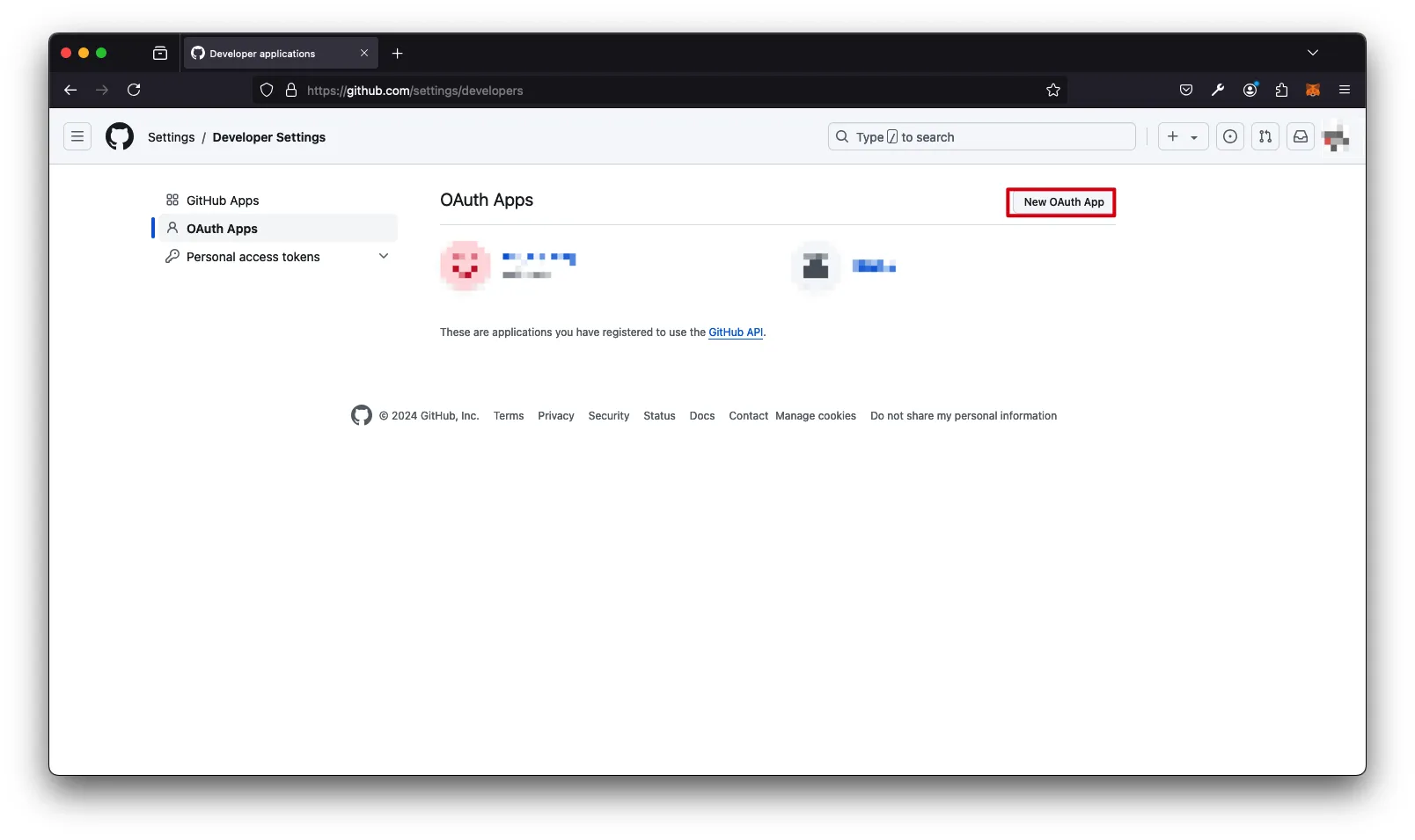Open the Pull requests icon in header
Screen dimensions: 1415x840
(x=1265, y=137)
